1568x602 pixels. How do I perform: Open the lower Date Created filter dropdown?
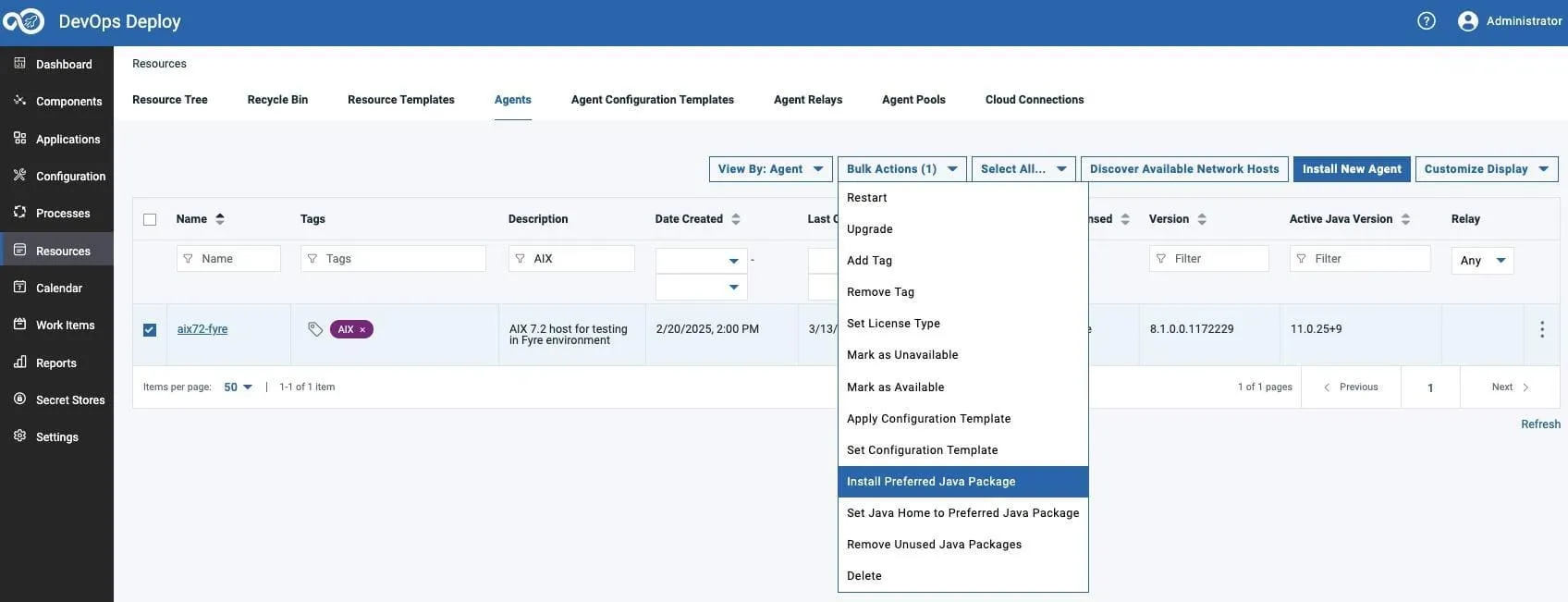click(702, 288)
